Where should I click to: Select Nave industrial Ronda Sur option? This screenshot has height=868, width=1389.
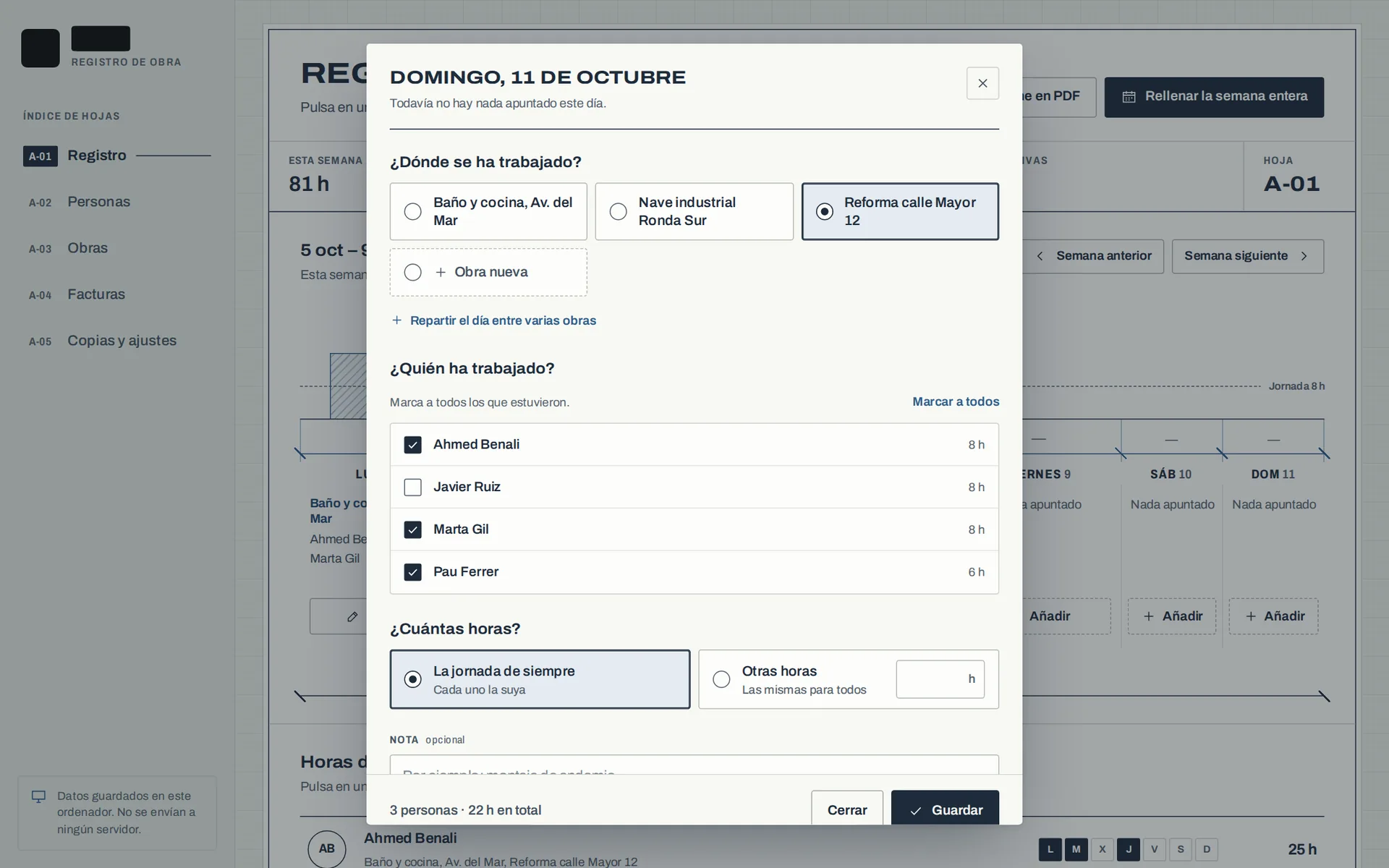pyautogui.click(x=694, y=211)
